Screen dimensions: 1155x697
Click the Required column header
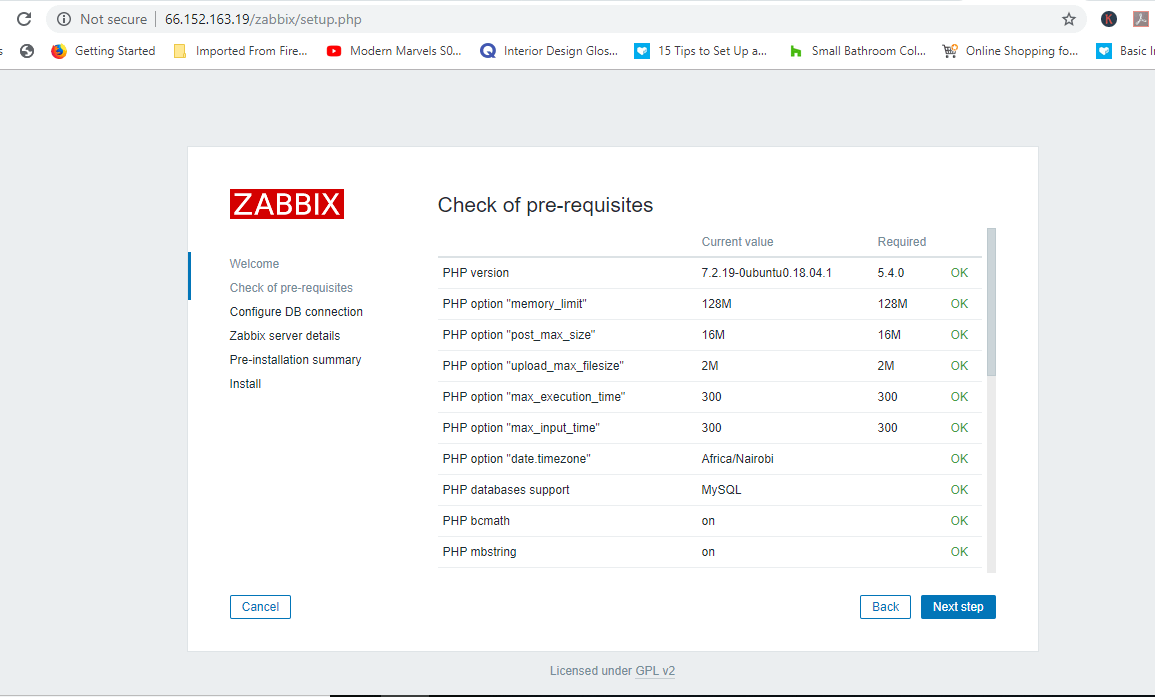coord(902,242)
